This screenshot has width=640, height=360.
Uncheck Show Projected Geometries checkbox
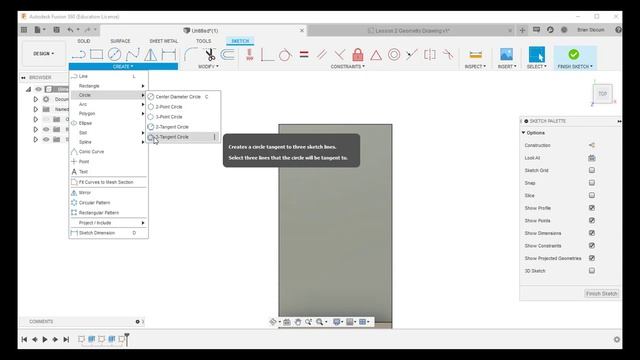point(592,258)
